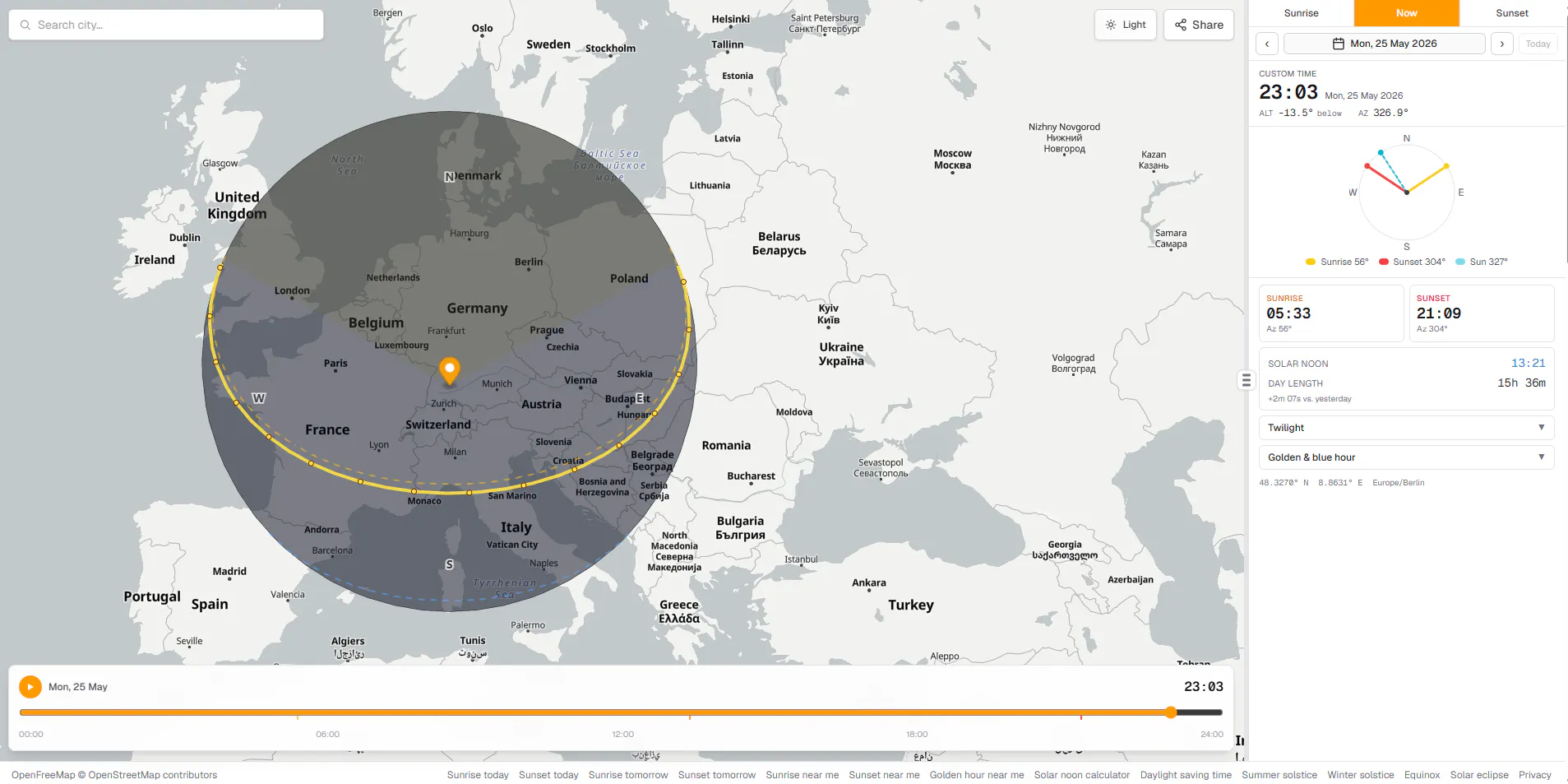Click the Sunrise 05:33 card

point(1331,313)
